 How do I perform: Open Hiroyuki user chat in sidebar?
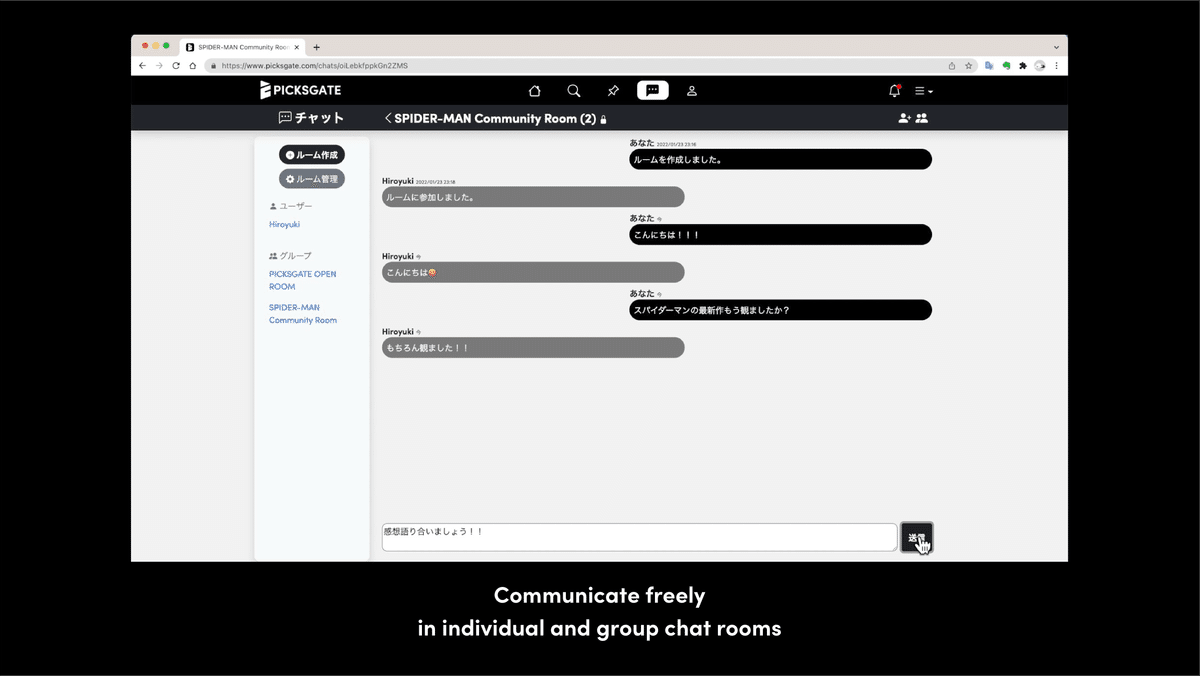(x=284, y=225)
